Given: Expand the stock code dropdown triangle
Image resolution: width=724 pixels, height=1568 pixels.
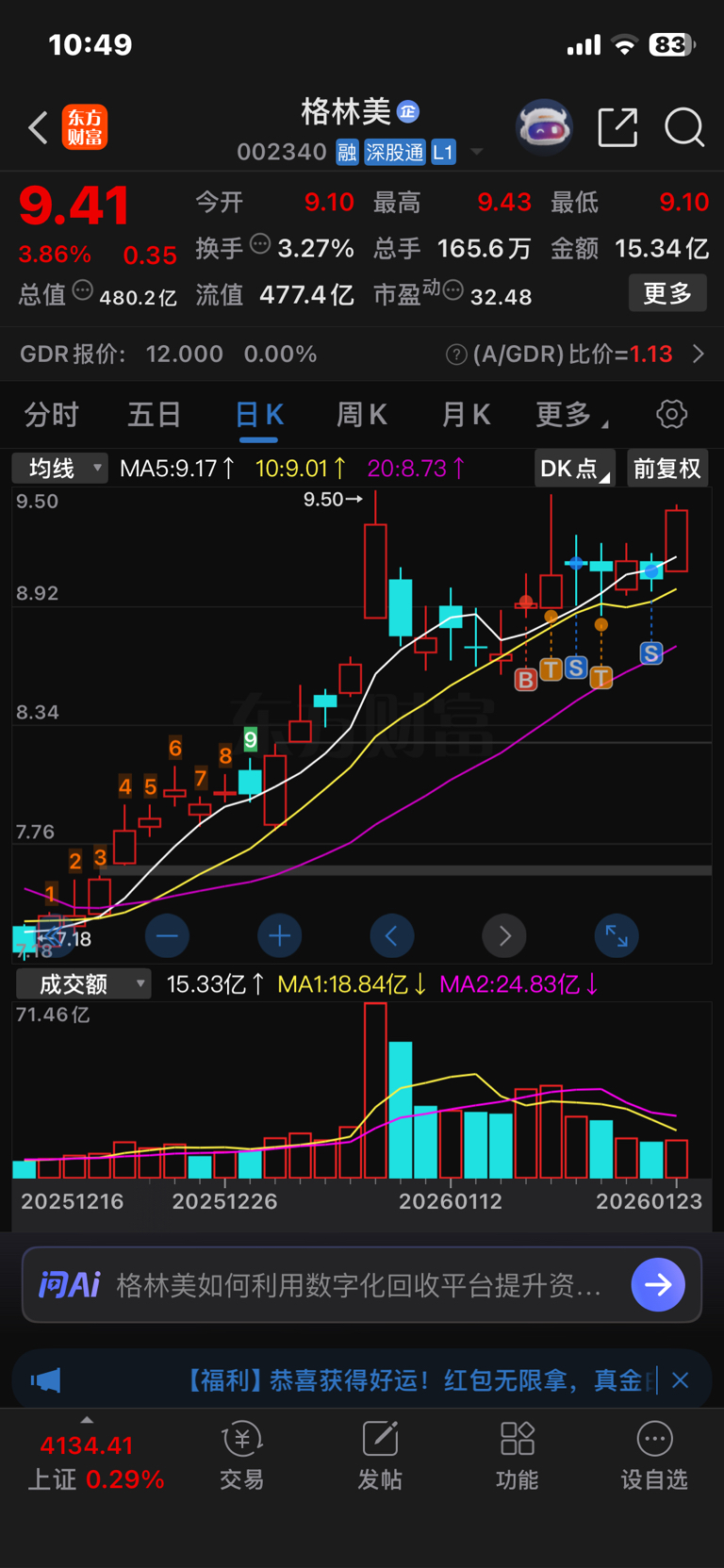Looking at the screenshot, I should click(x=477, y=152).
